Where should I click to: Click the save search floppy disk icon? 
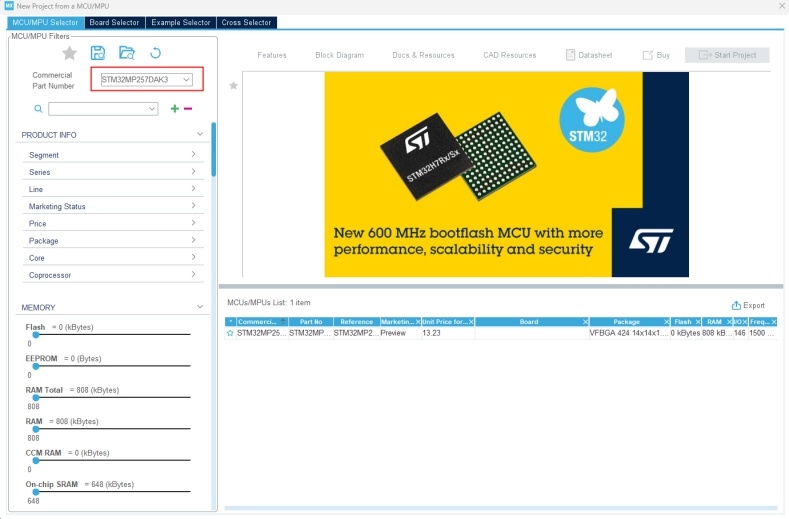[98, 53]
